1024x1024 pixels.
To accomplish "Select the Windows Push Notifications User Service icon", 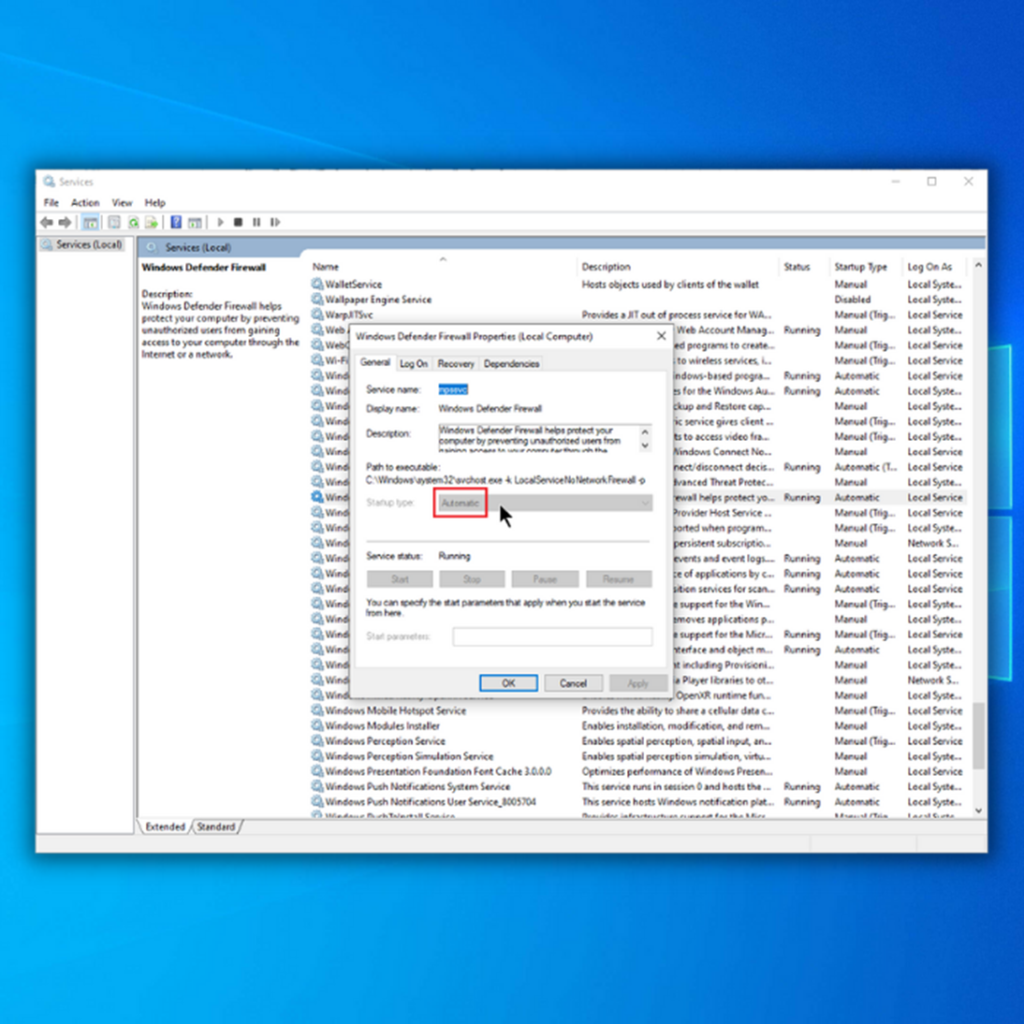I will click(x=317, y=801).
